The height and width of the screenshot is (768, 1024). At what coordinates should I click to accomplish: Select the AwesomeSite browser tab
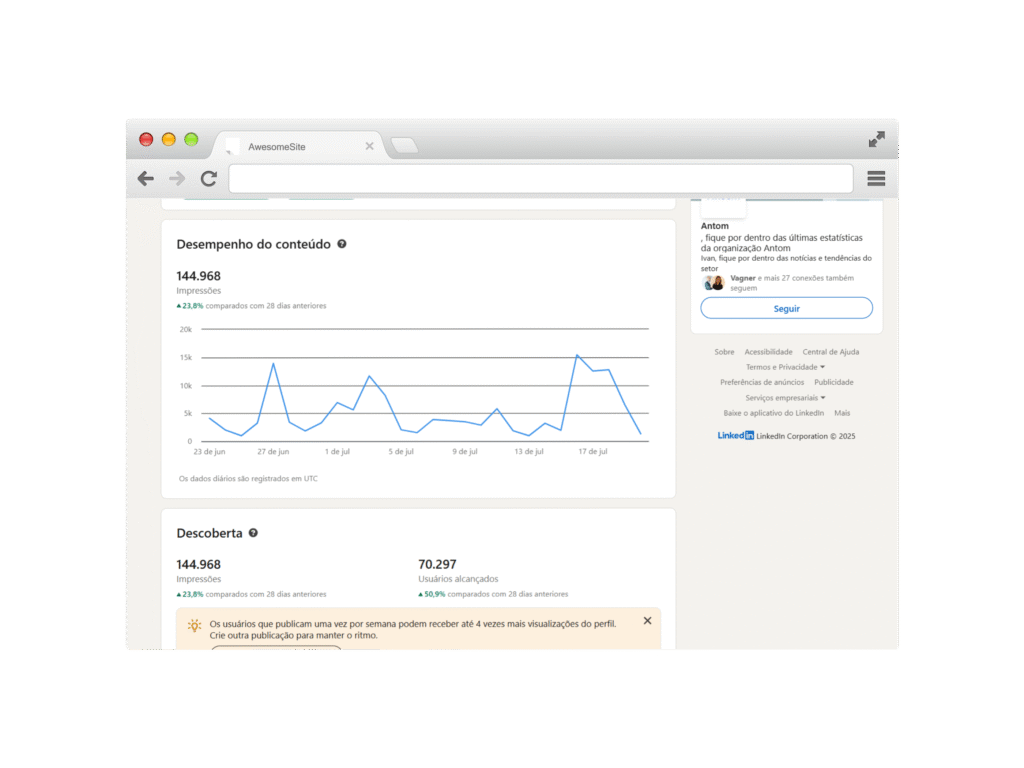tap(290, 146)
